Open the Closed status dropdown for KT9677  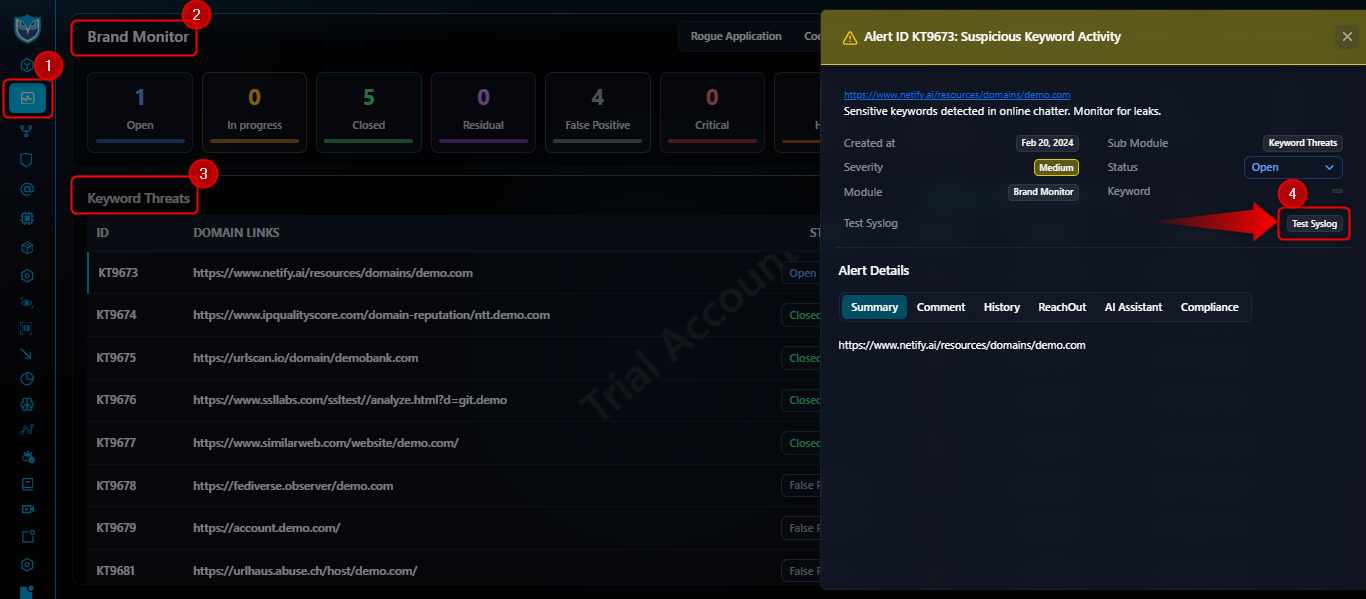point(802,443)
